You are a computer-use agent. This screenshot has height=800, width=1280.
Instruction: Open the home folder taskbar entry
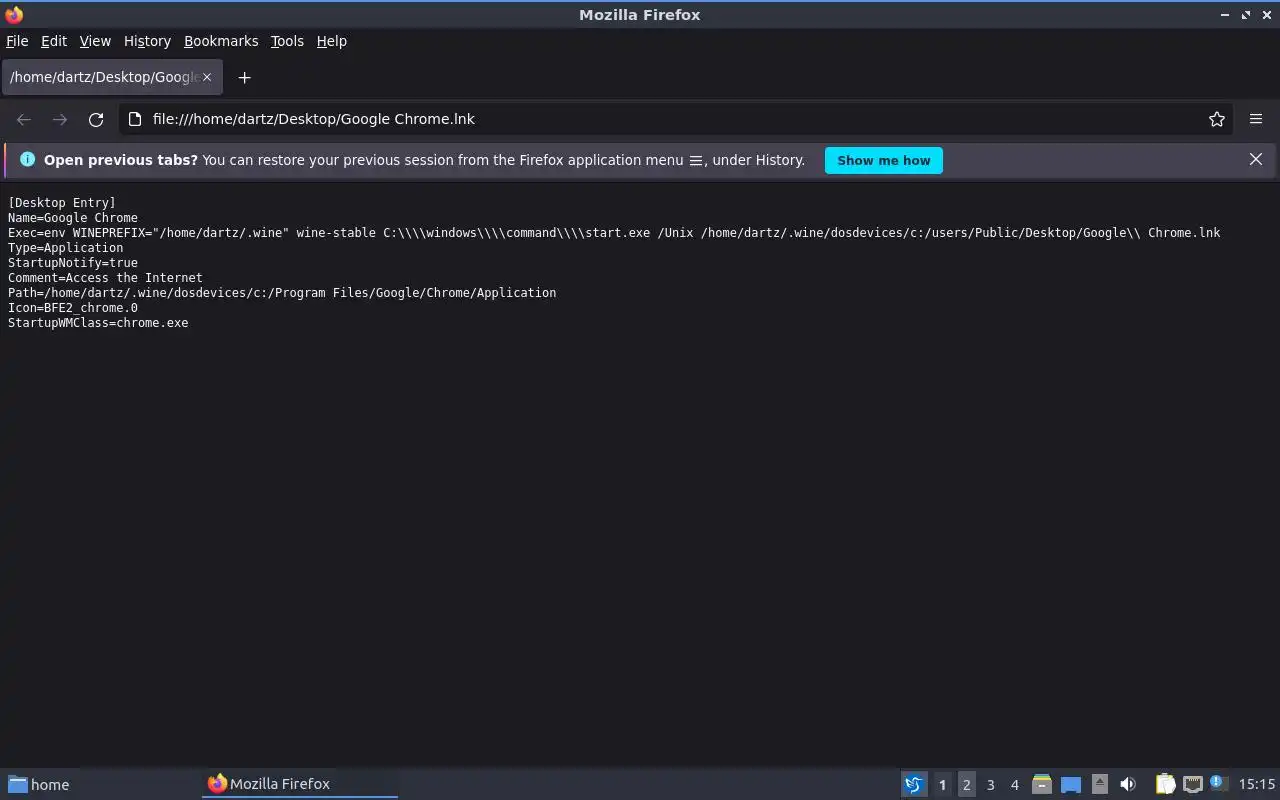tap(40, 784)
